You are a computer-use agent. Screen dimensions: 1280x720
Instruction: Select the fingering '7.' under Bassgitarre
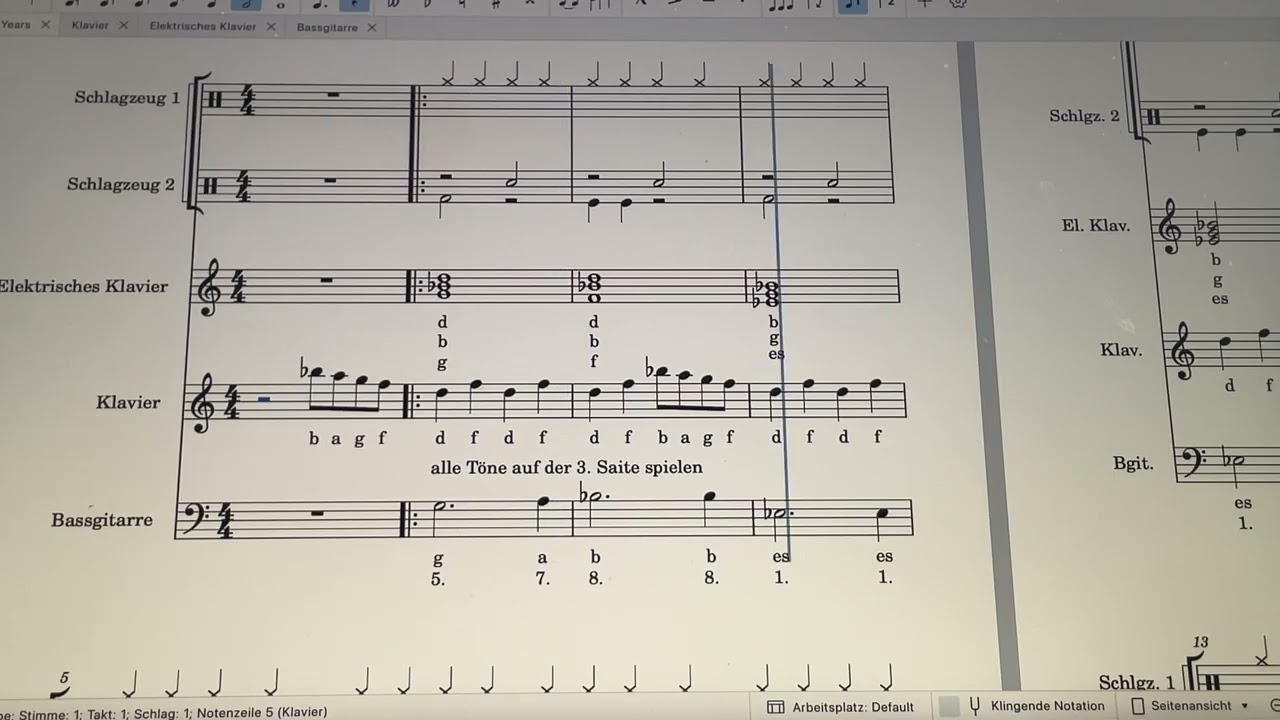tap(543, 579)
